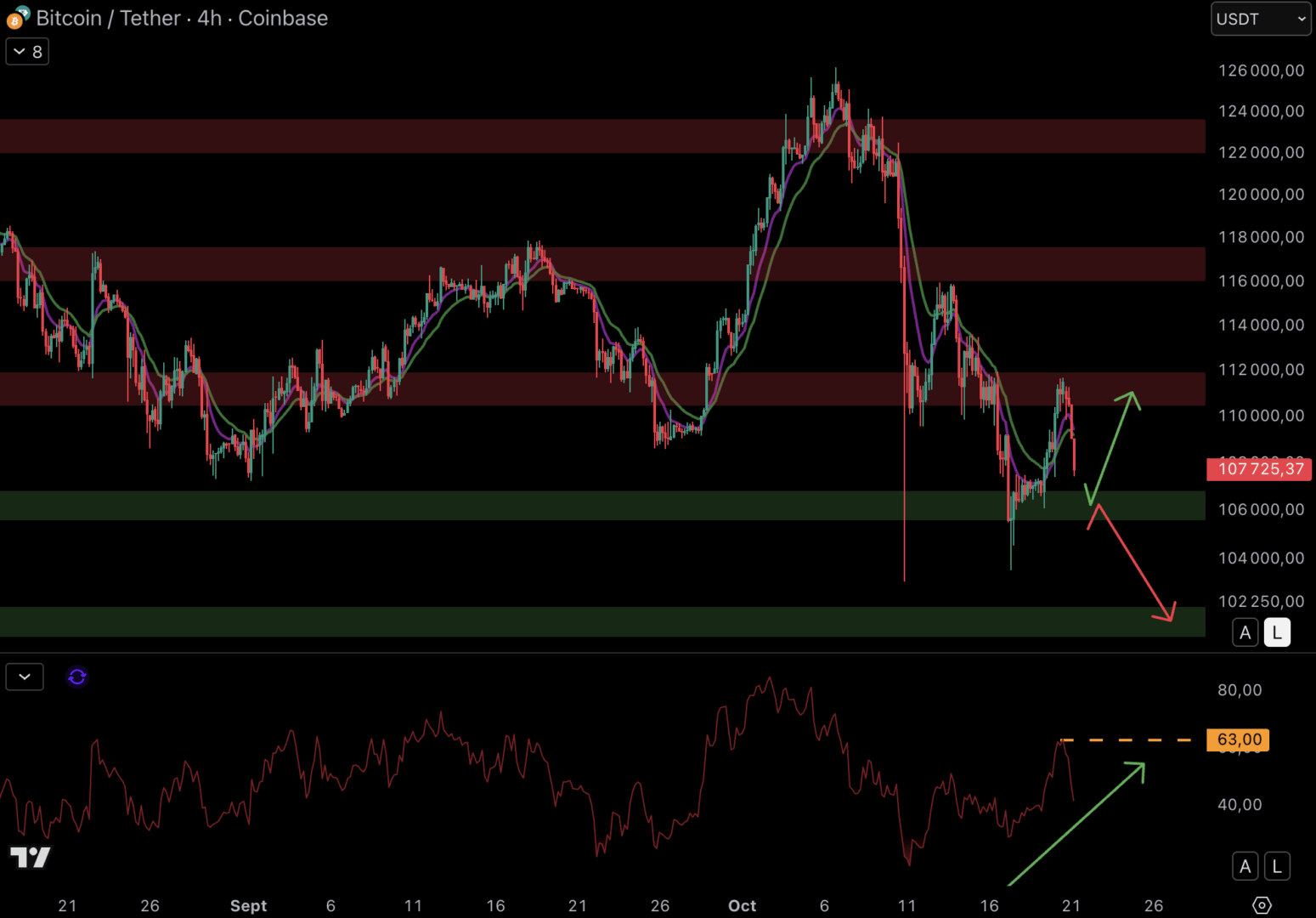Select the red downward arrow drawing

click(x=1134, y=562)
